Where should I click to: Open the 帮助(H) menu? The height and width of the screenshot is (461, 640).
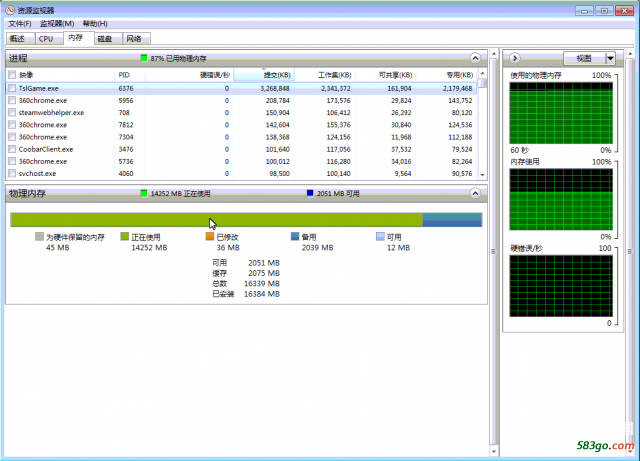95,24
